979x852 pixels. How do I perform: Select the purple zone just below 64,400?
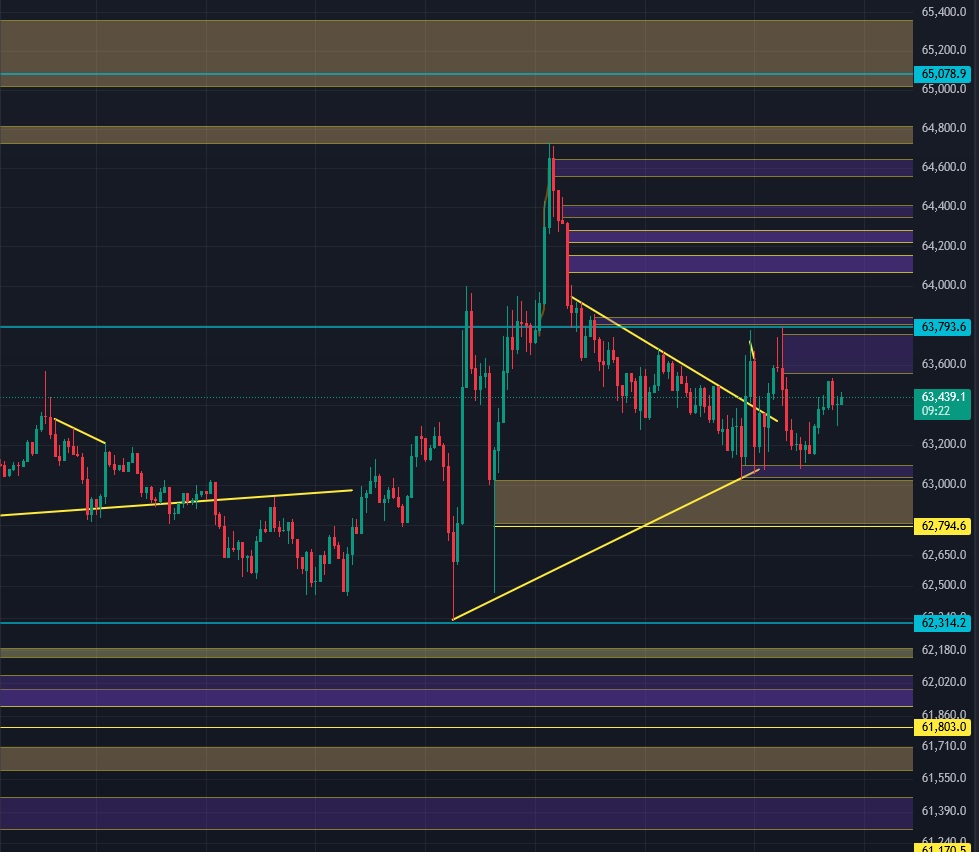[x=737, y=212]
